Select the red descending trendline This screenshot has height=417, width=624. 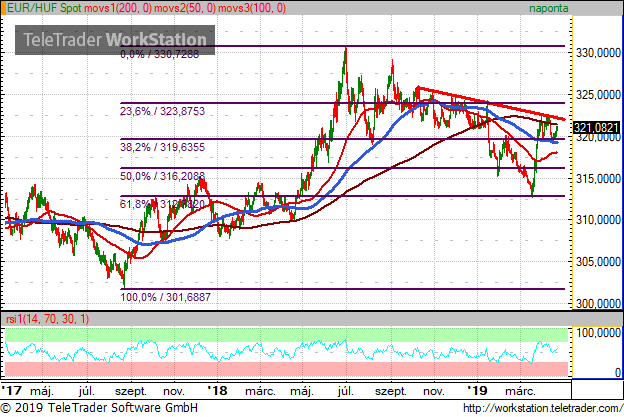pos(491,103)
